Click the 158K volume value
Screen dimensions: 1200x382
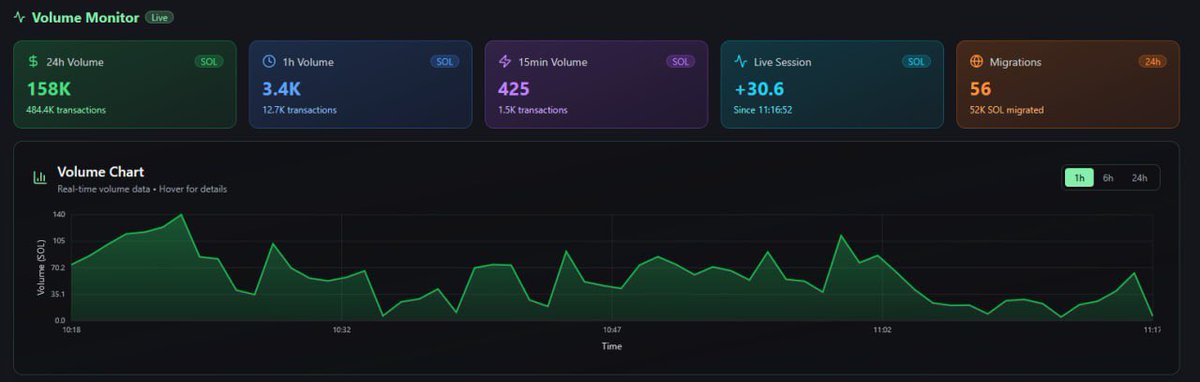tap(49, 89)
